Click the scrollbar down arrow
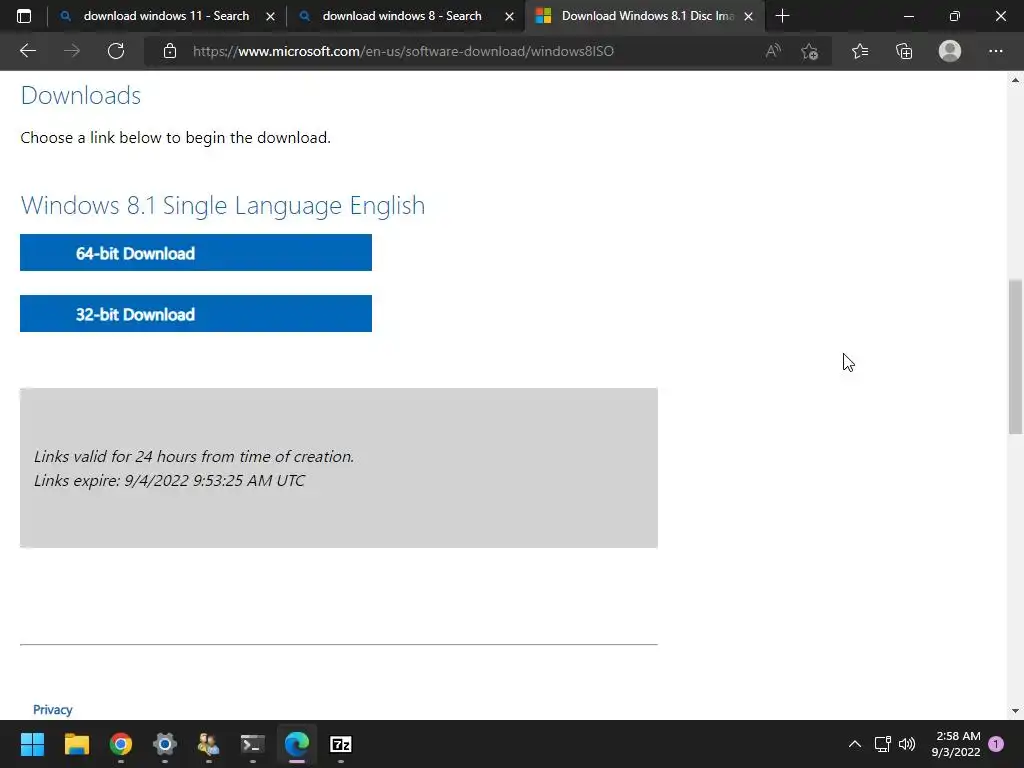 click(1015, 711)
